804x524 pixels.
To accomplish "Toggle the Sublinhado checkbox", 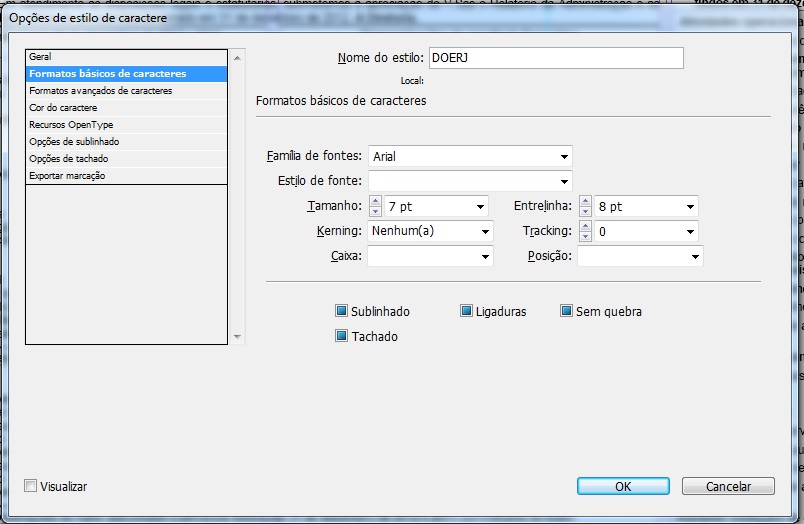I will pos(342,311).
